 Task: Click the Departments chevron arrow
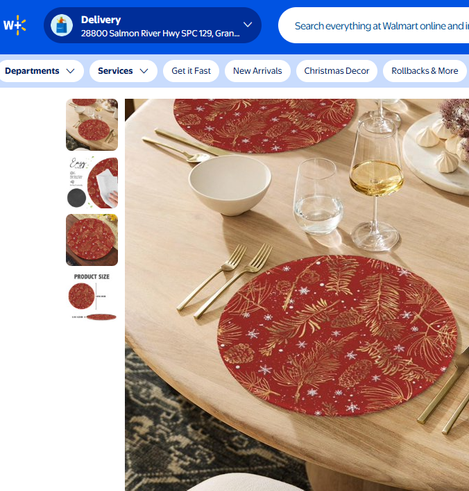pos(70,71)
